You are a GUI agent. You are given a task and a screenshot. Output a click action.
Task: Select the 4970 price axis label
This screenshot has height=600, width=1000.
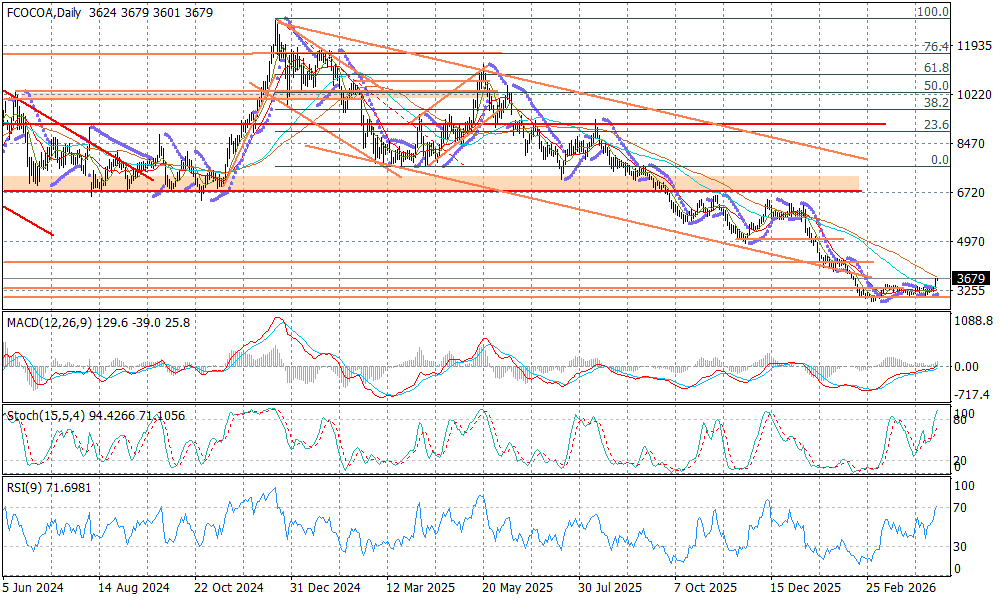pos(972,241)
